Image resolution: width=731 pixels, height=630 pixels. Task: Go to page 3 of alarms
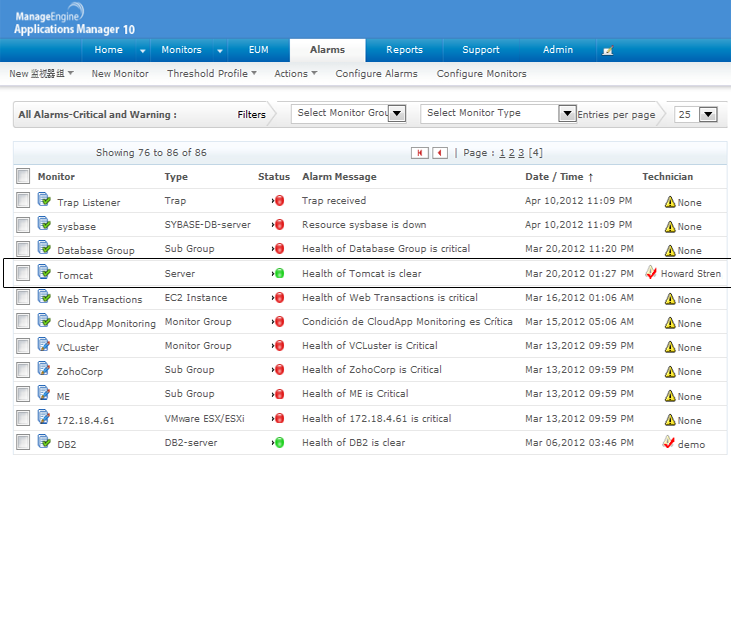pos(521,153)
